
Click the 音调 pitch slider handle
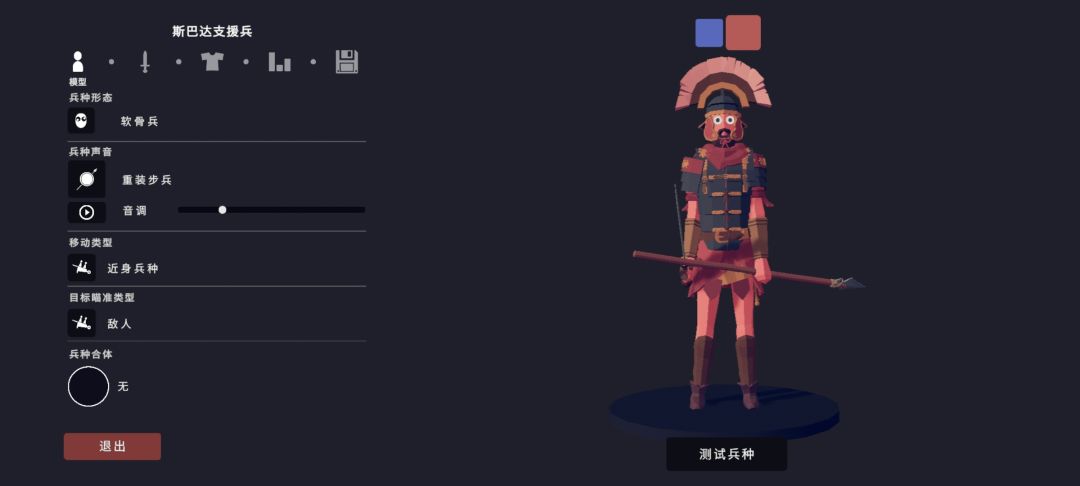click(x=222, y=210)
